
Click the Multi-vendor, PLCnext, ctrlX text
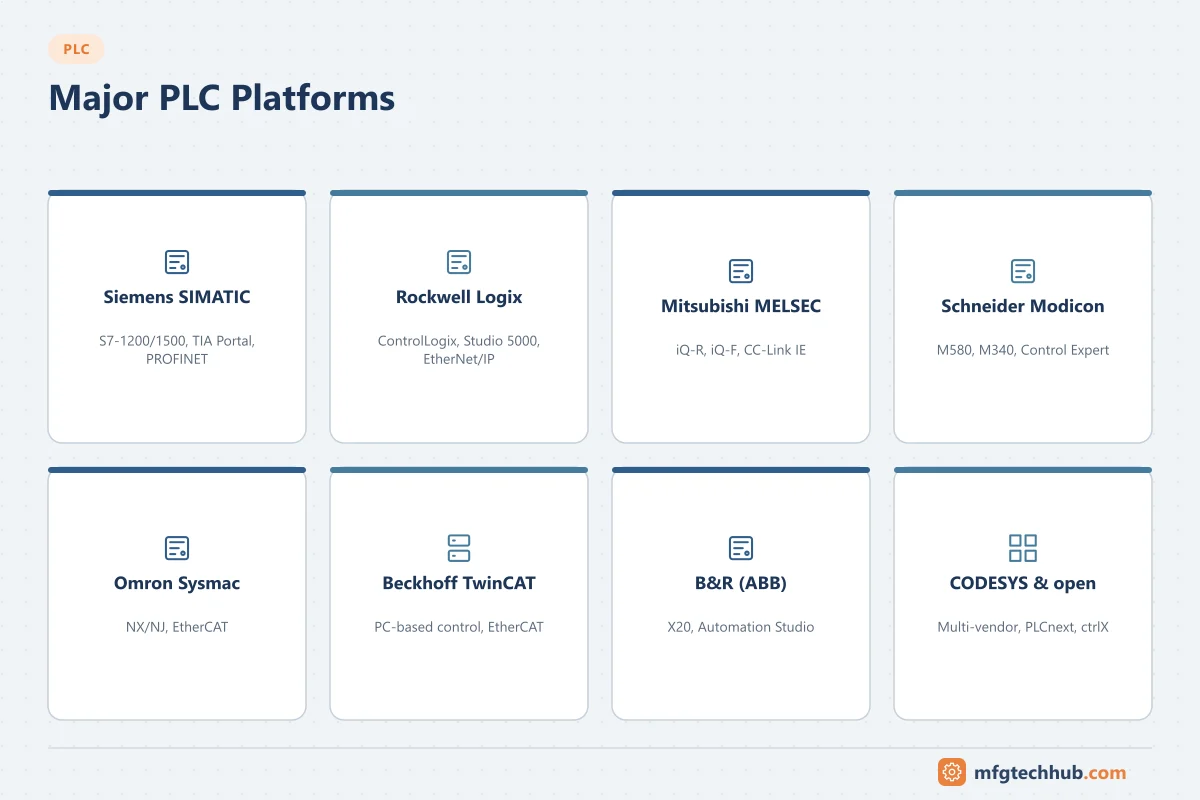[1023, 627]
